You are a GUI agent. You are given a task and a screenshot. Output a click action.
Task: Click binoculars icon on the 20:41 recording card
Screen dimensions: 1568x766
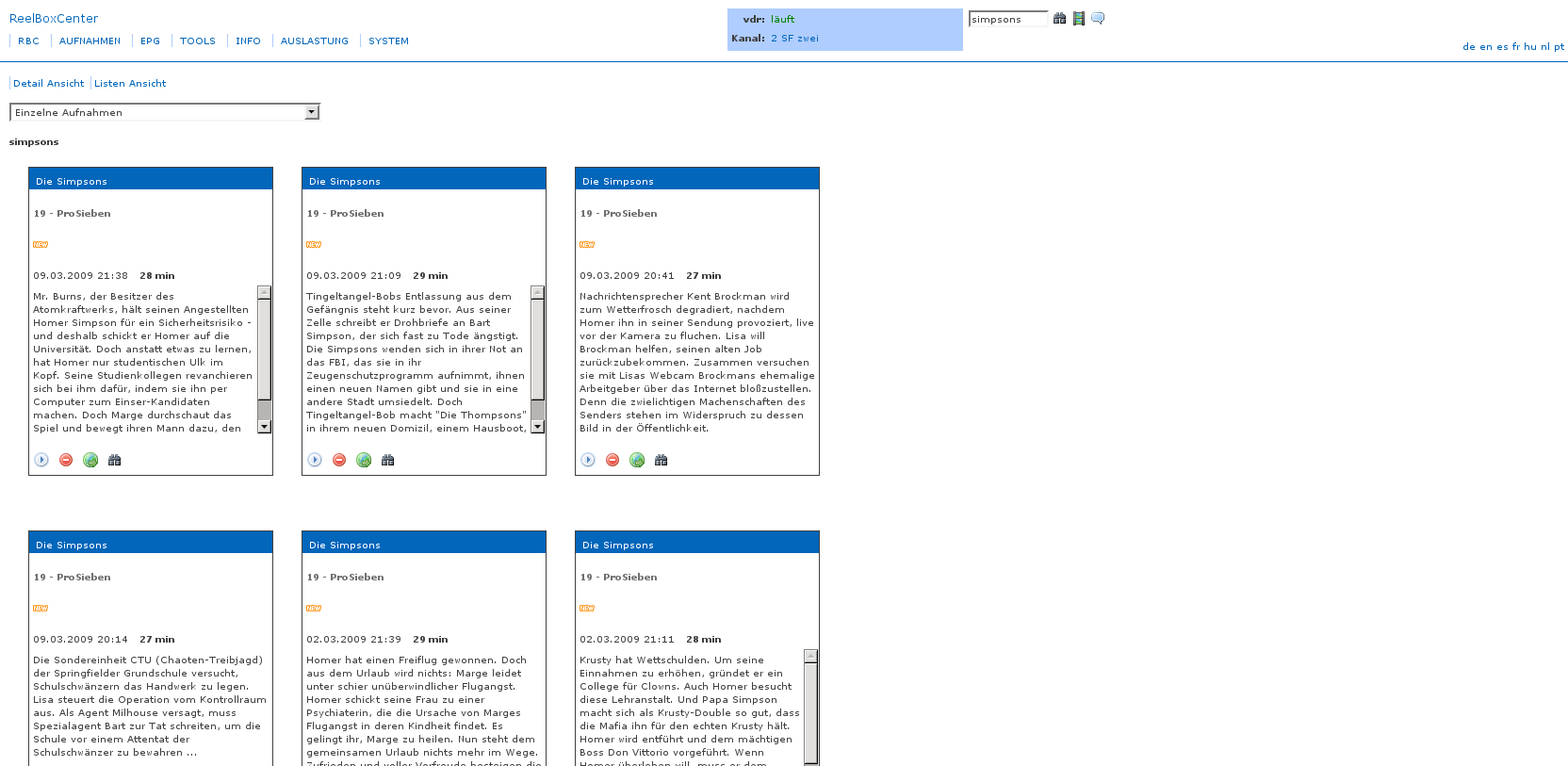[x=661, y=460]
